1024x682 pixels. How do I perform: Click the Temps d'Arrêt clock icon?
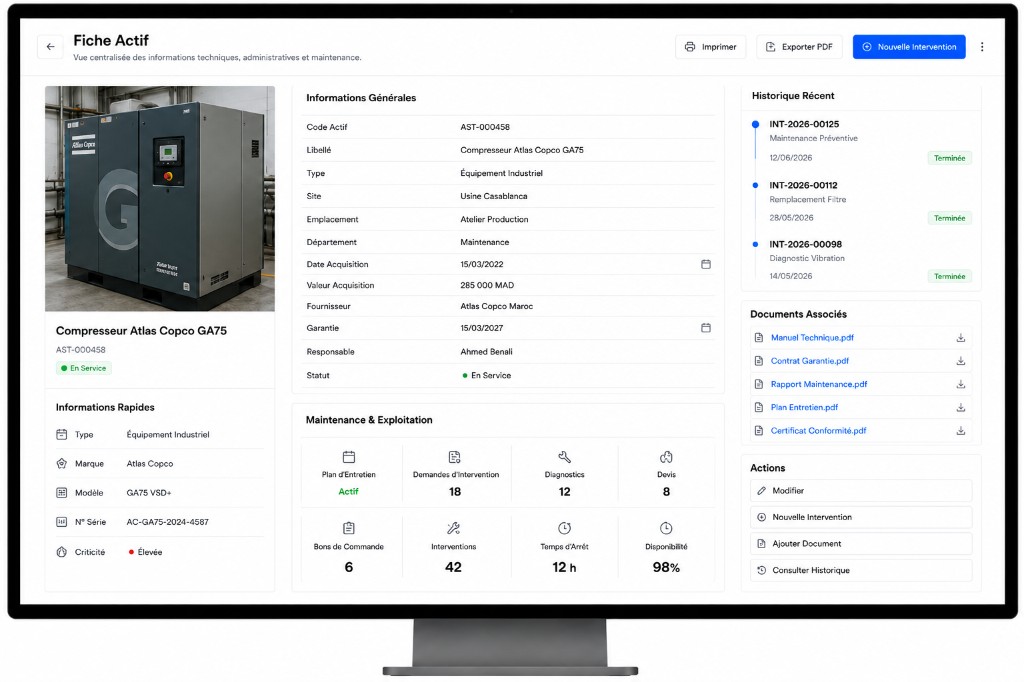(564, 528)
